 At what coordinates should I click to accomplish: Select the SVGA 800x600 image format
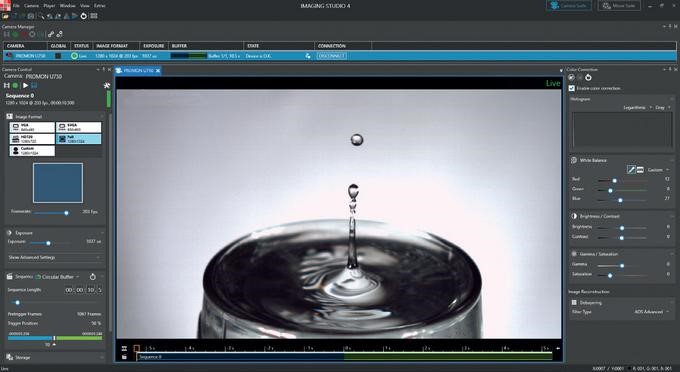(78, 127)
